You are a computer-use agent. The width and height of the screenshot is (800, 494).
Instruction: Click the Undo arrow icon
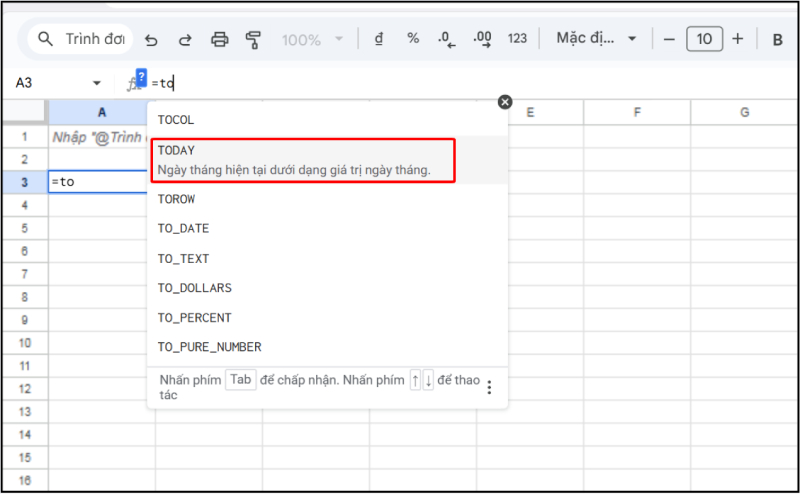(x=151, y=40)
